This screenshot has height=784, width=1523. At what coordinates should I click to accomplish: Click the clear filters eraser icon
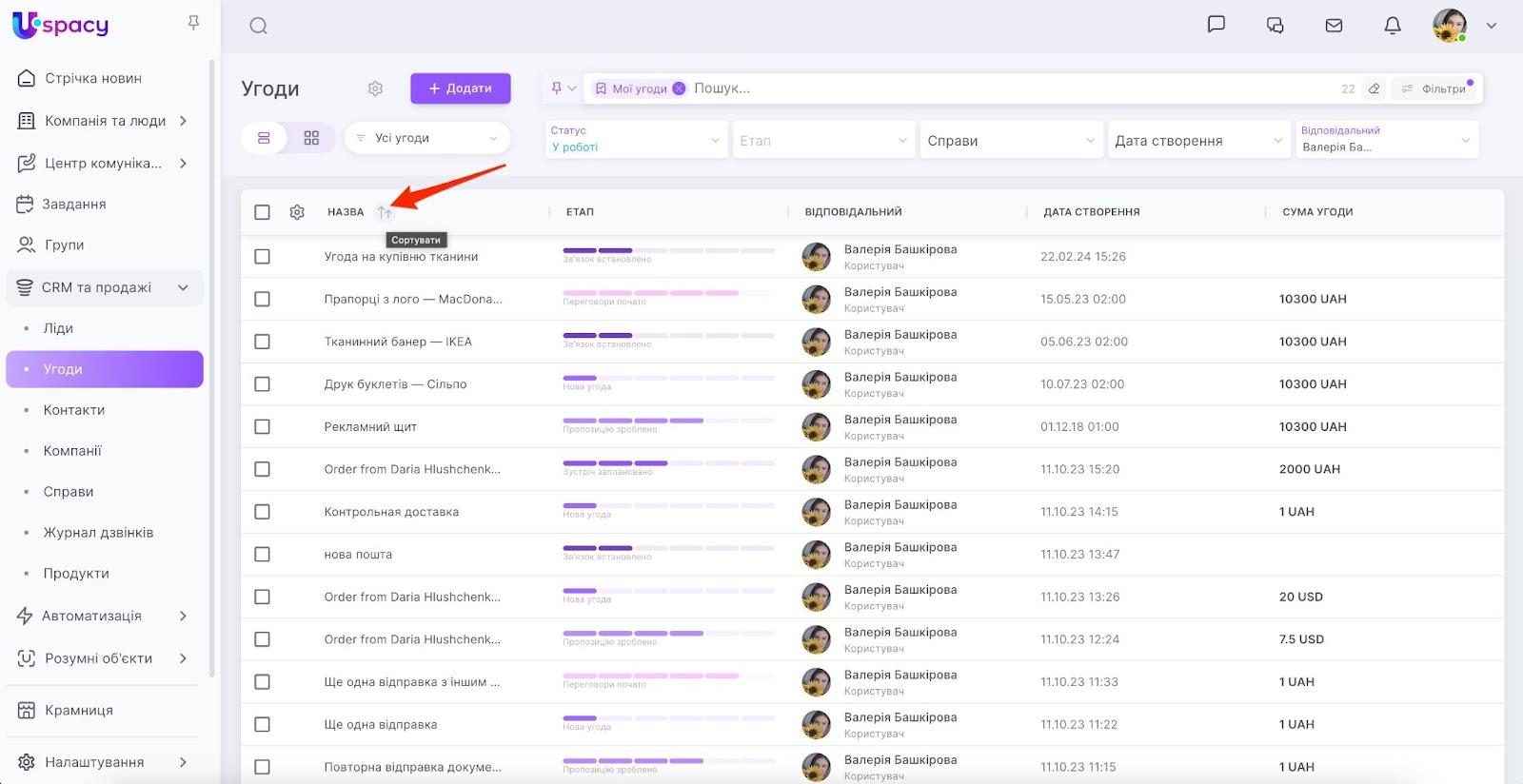(x=1374, y=88)
